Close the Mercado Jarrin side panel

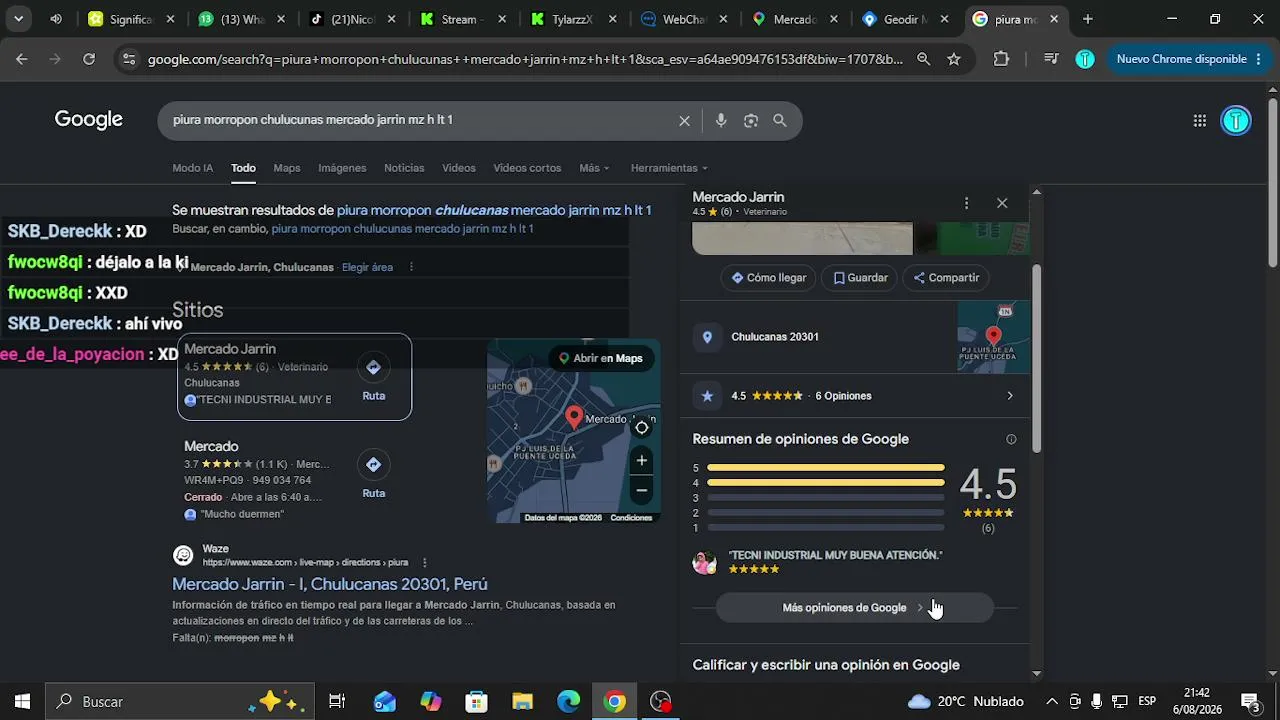click(x=1002, y=203)
